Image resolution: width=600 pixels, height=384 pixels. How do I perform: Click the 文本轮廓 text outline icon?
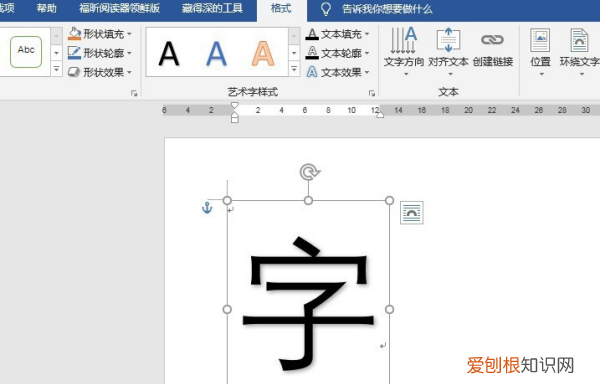pos(312,53)
